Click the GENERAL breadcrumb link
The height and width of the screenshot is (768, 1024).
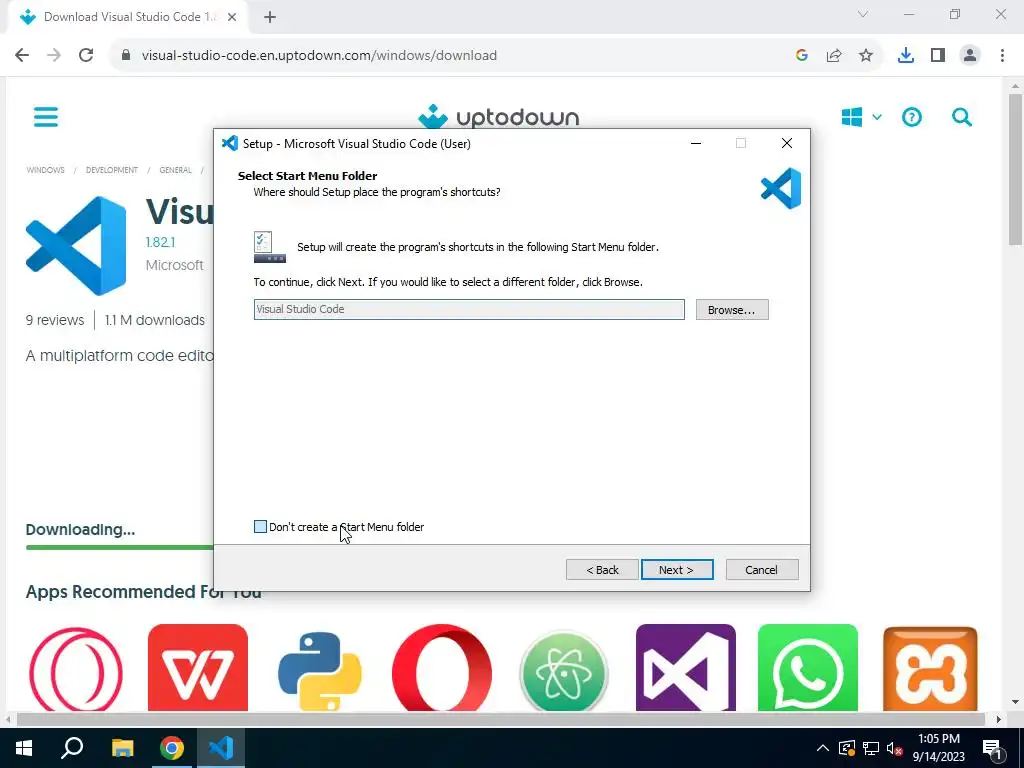(x=175, y=170)
